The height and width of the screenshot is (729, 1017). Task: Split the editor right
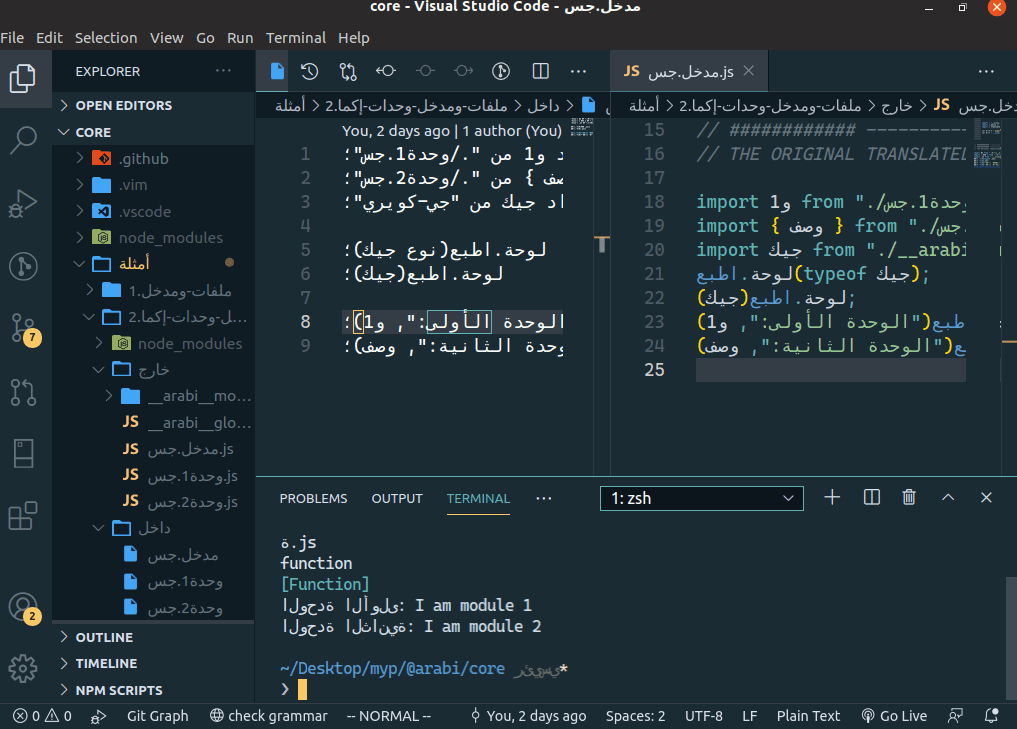(x=540, y=71)
